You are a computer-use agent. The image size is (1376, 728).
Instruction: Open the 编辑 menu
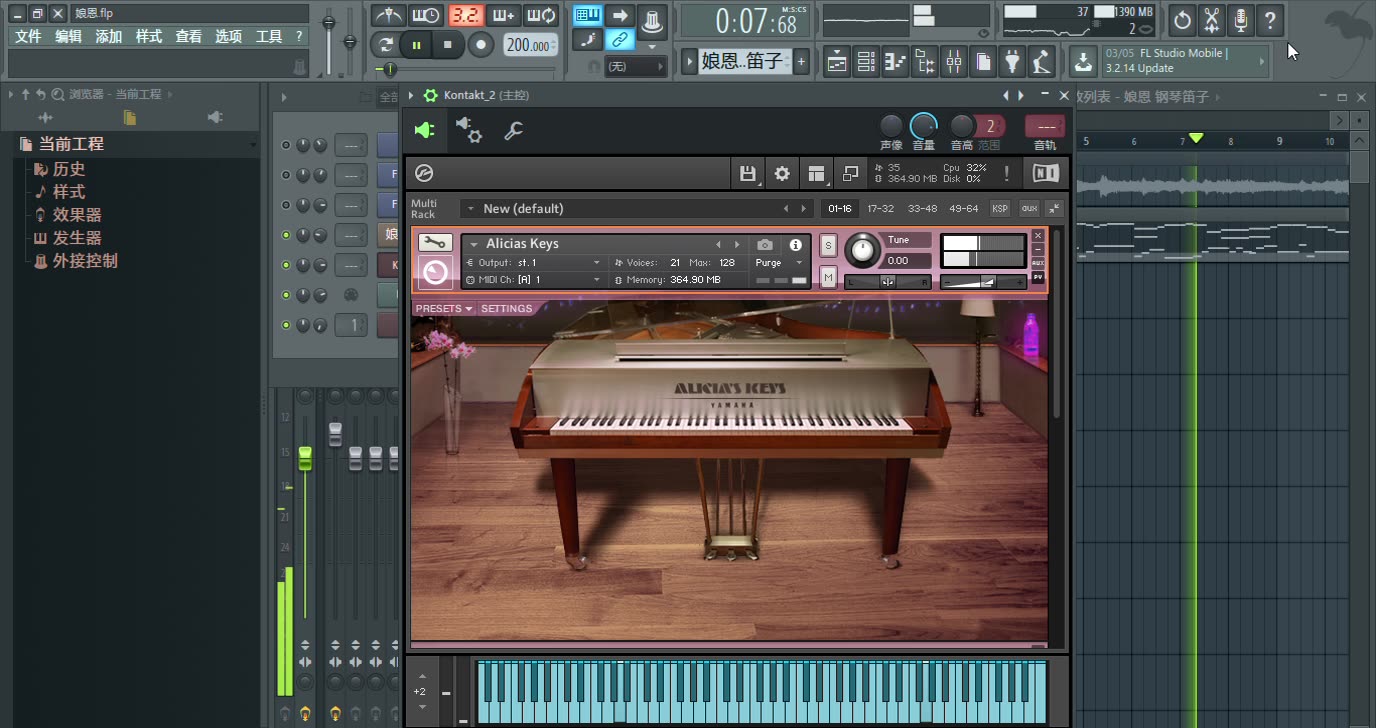click(68, 36)
